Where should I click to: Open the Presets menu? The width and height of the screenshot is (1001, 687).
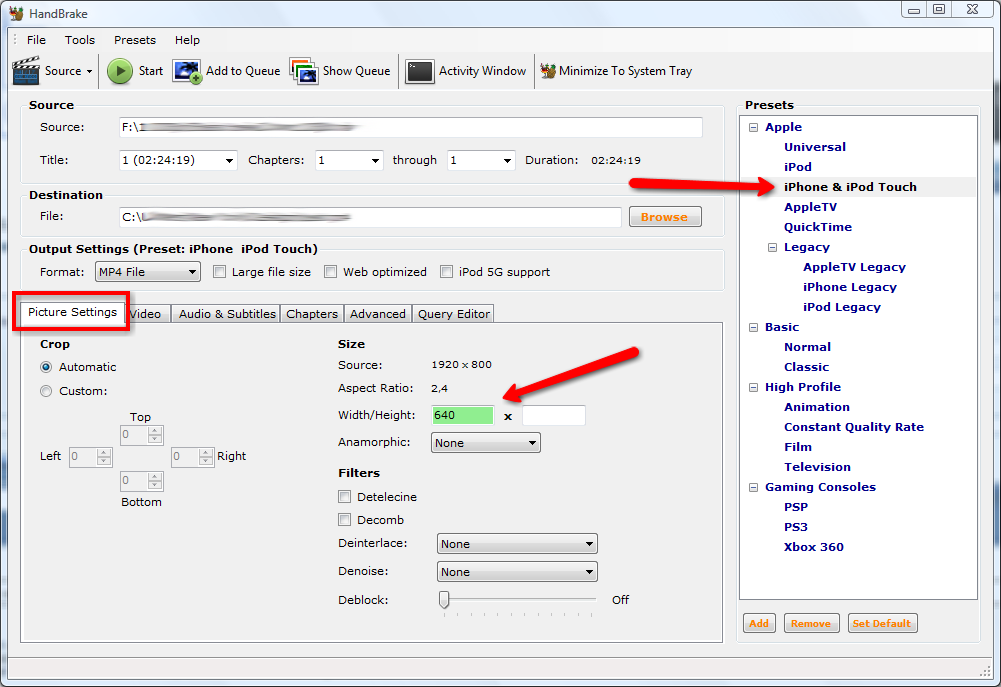135,40
